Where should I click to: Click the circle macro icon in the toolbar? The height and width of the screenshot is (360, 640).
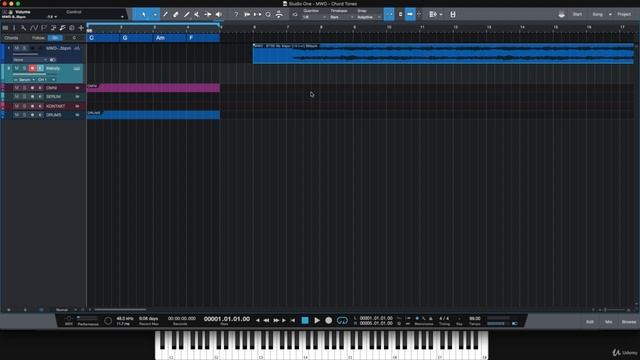(x=268, y=14)
